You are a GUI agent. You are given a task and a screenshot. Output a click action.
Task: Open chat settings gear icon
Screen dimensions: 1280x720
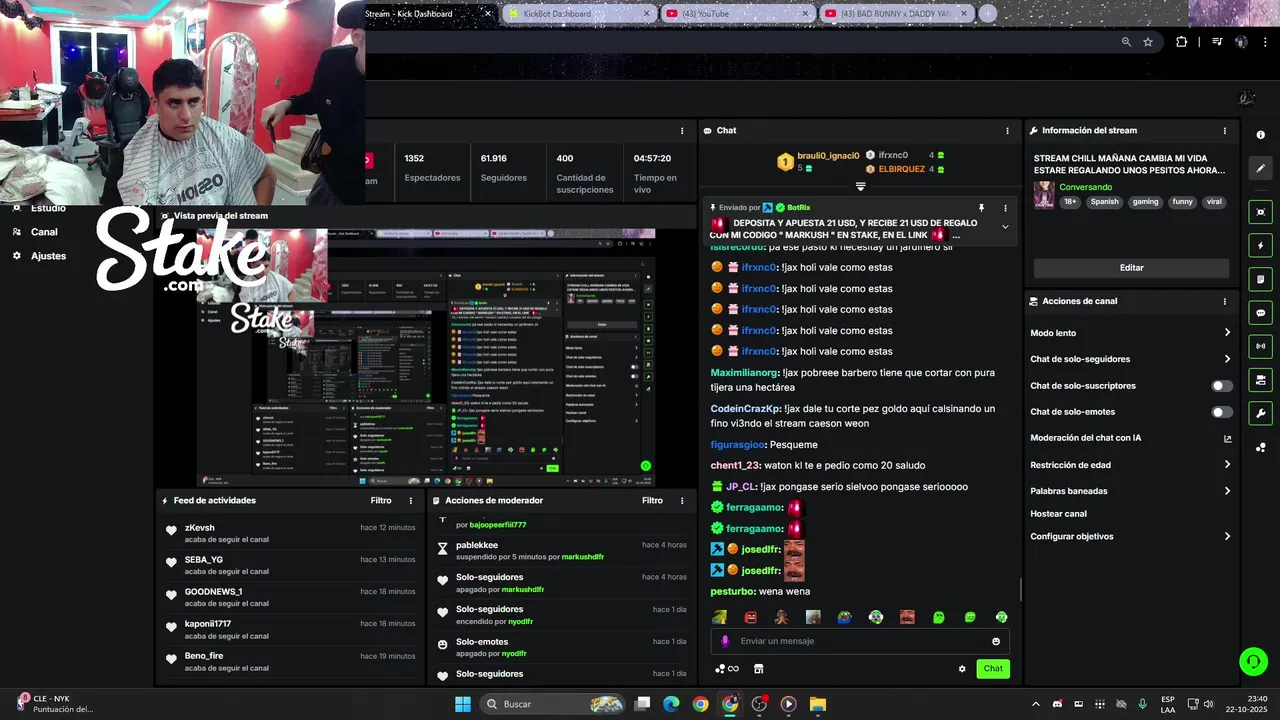pyautogui.click(x=962, y=669)
